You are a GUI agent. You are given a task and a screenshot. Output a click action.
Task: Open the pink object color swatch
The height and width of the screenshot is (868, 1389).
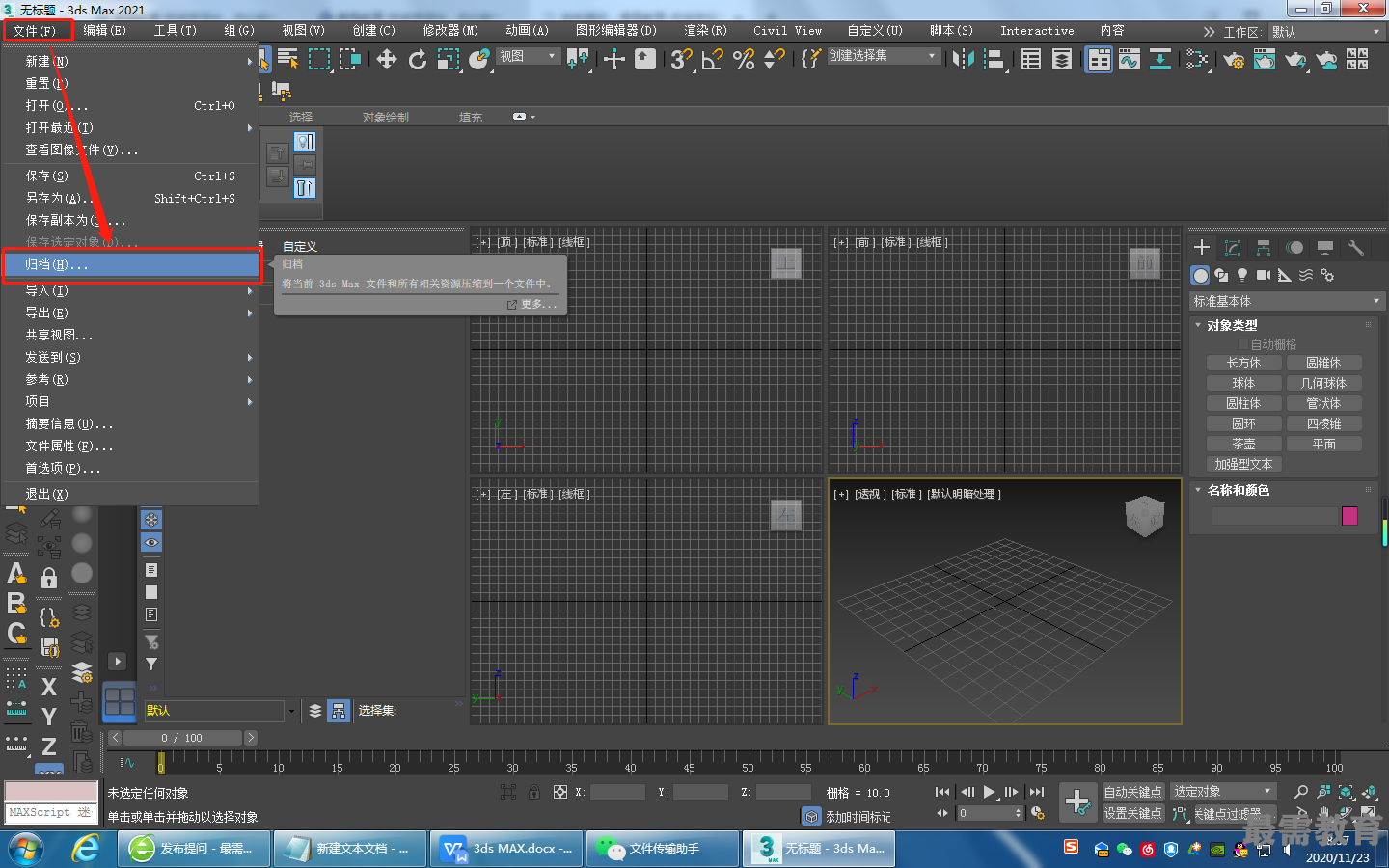pyautogui.click(x=1349, y=516)
